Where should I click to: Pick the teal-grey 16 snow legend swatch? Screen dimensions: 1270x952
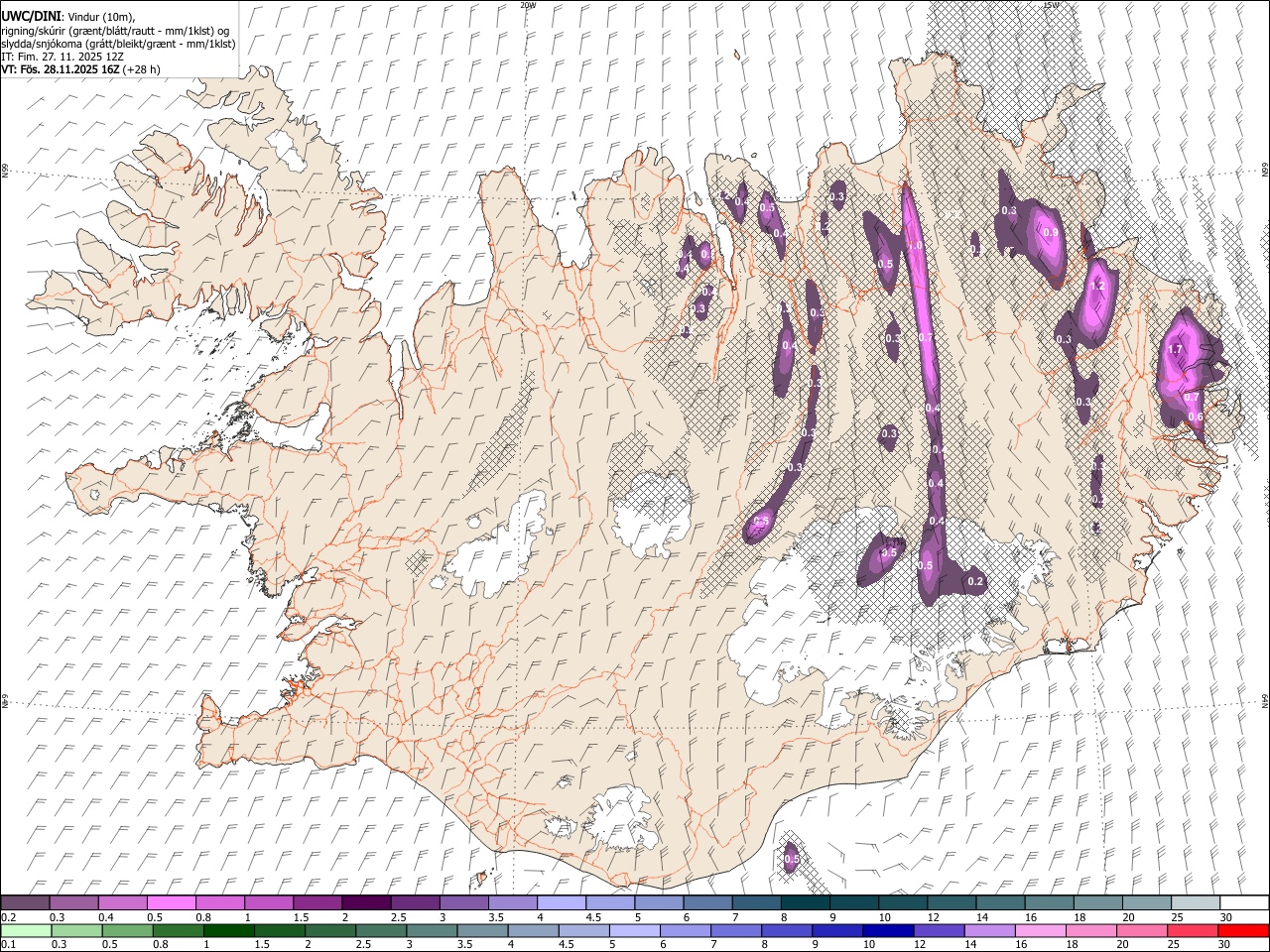1050,902
